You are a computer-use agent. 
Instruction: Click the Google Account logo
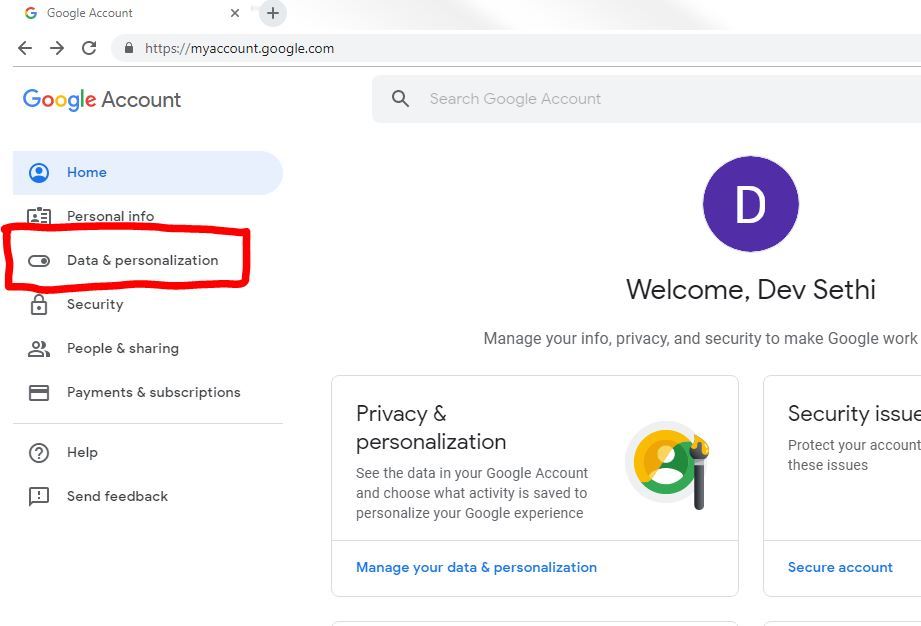102,100
